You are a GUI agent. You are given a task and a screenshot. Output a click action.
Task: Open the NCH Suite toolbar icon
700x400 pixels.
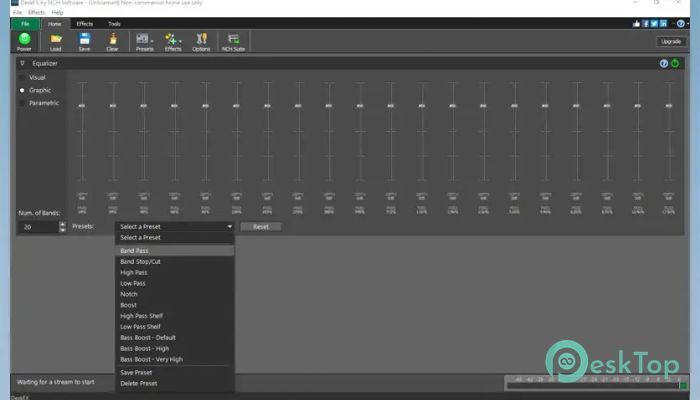[233, 39]
